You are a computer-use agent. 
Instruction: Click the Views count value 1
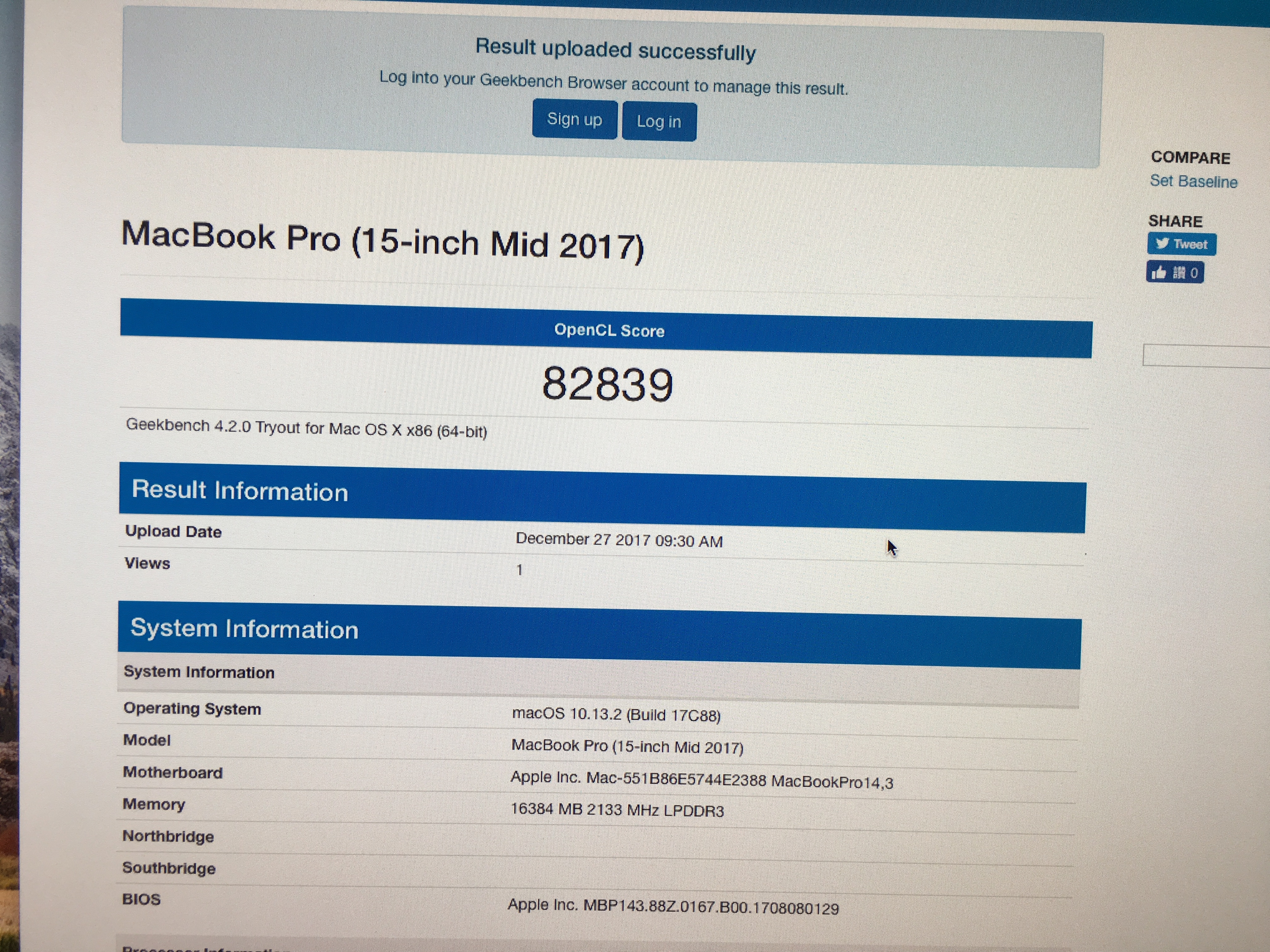pos(520,570)
